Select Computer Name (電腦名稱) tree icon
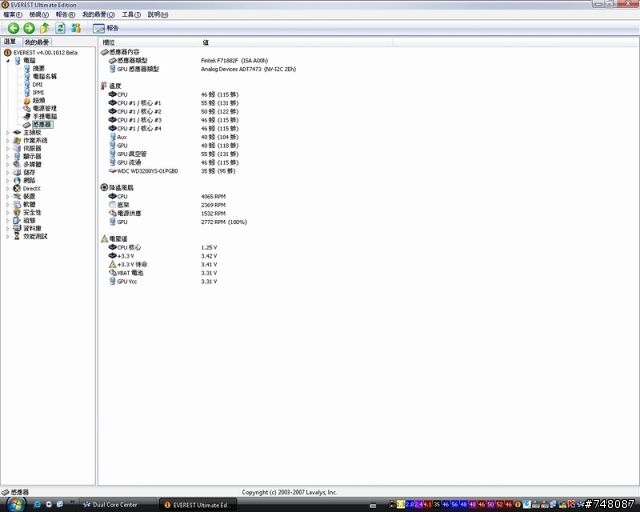The width and height of the screenshot is (640, 512). pos(27,76)
